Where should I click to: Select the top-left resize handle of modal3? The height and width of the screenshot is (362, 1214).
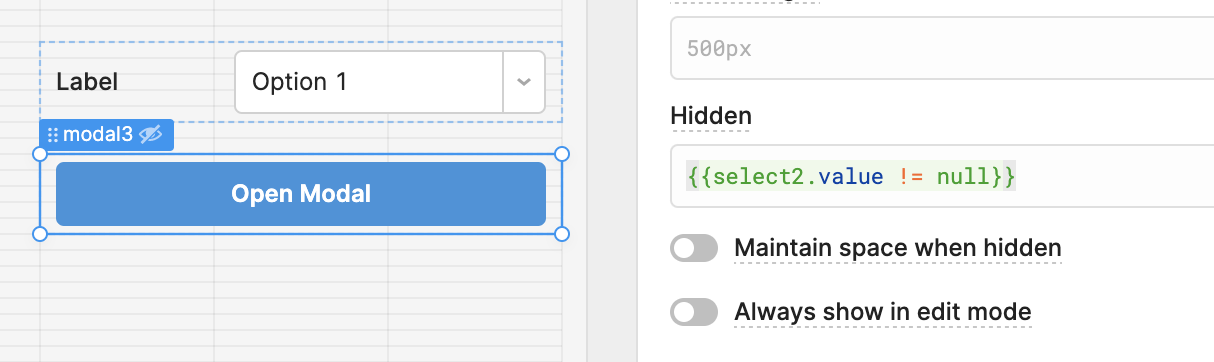point(40,154)
